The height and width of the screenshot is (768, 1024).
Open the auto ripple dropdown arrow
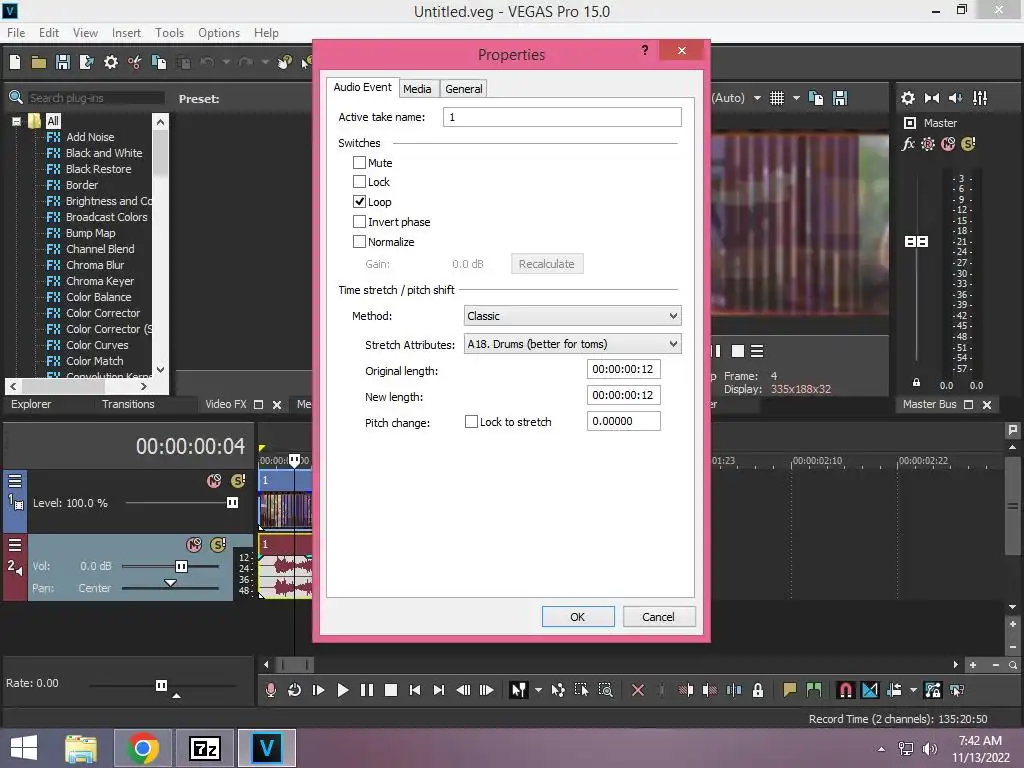(913, 690)
